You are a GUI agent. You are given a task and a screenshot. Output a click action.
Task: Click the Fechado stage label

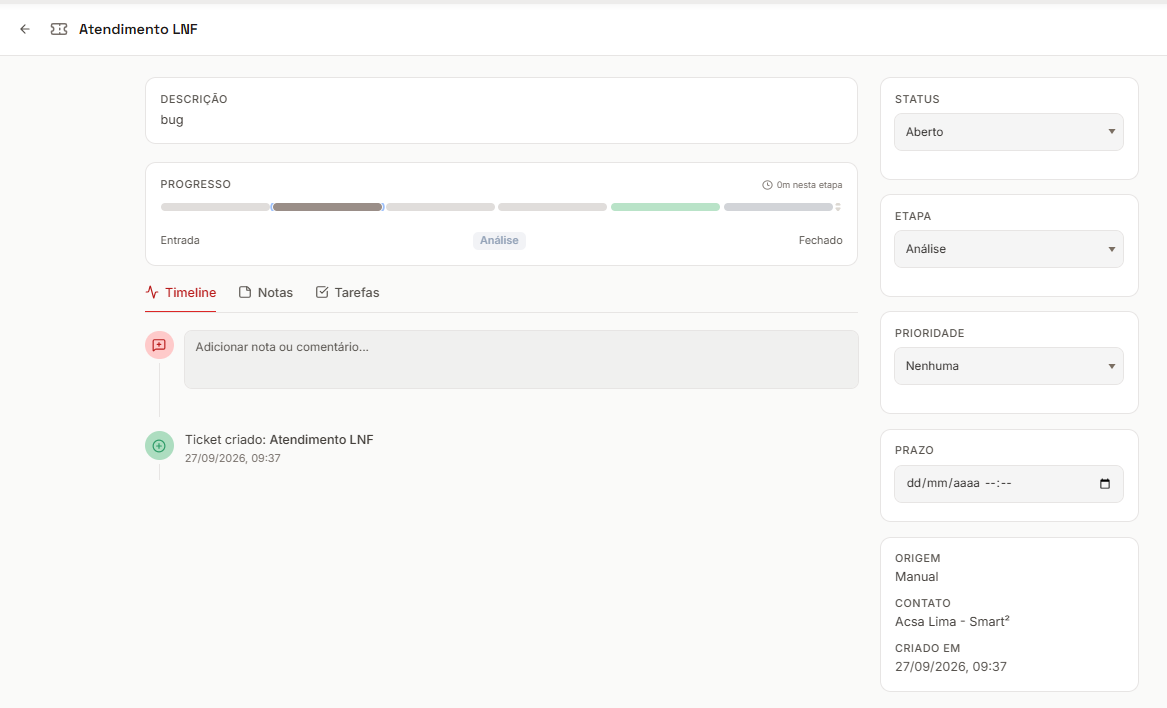820,240
